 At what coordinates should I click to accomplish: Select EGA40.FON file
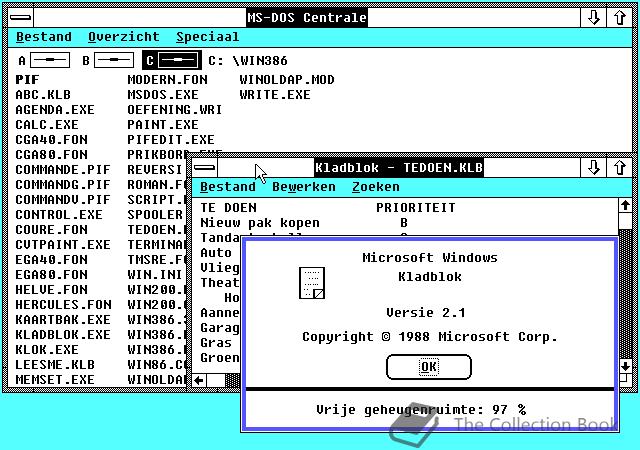[51, 260]
